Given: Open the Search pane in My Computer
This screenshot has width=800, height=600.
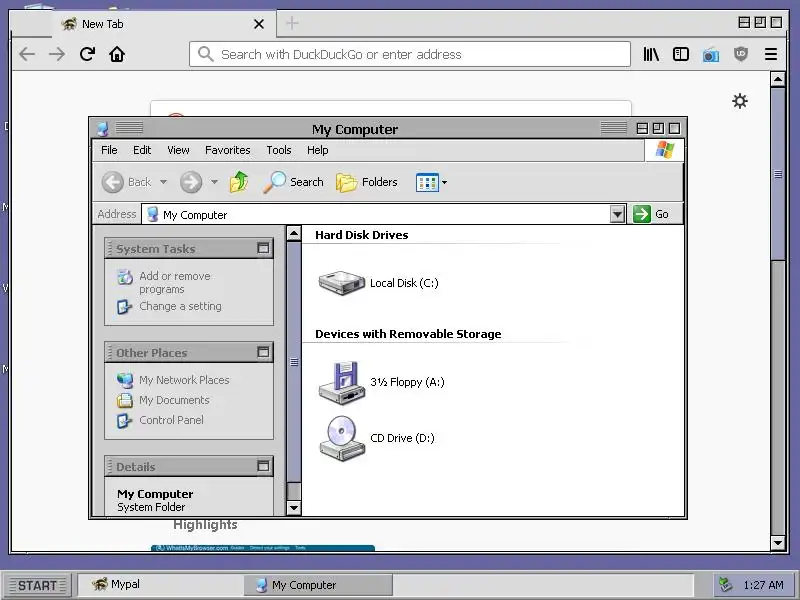Looking at the screenshot, I should pyautogui.click(x=293, y=182).
